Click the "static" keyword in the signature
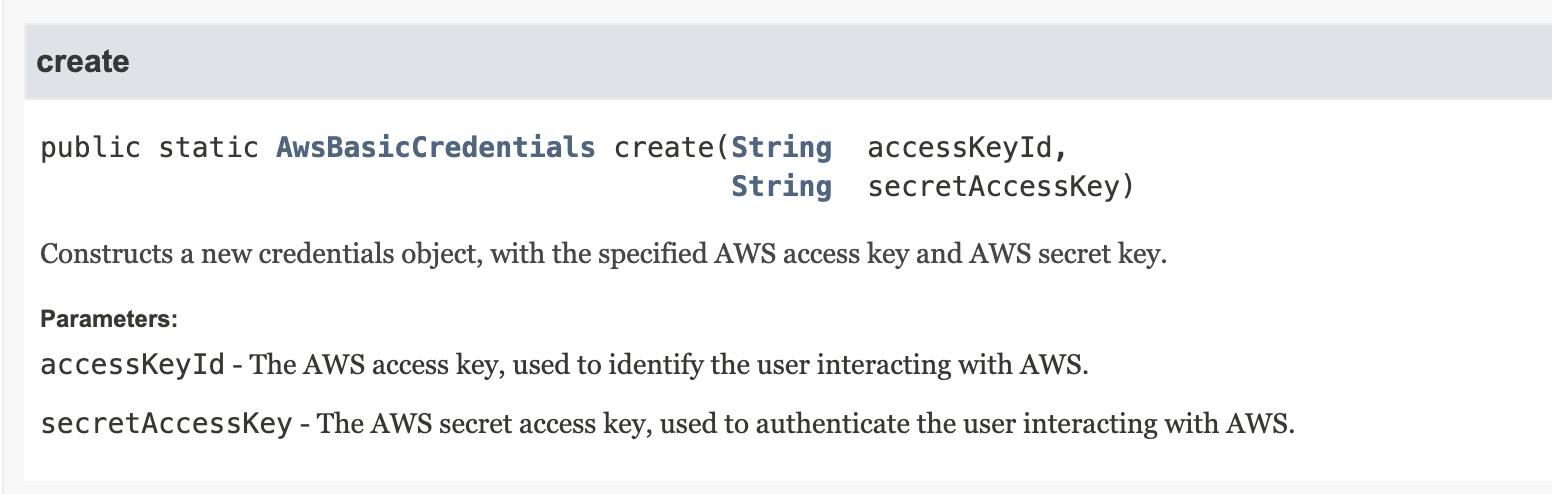Viewport: 1552px width, 494px height. pyautogui.click(x=208, y=148)
